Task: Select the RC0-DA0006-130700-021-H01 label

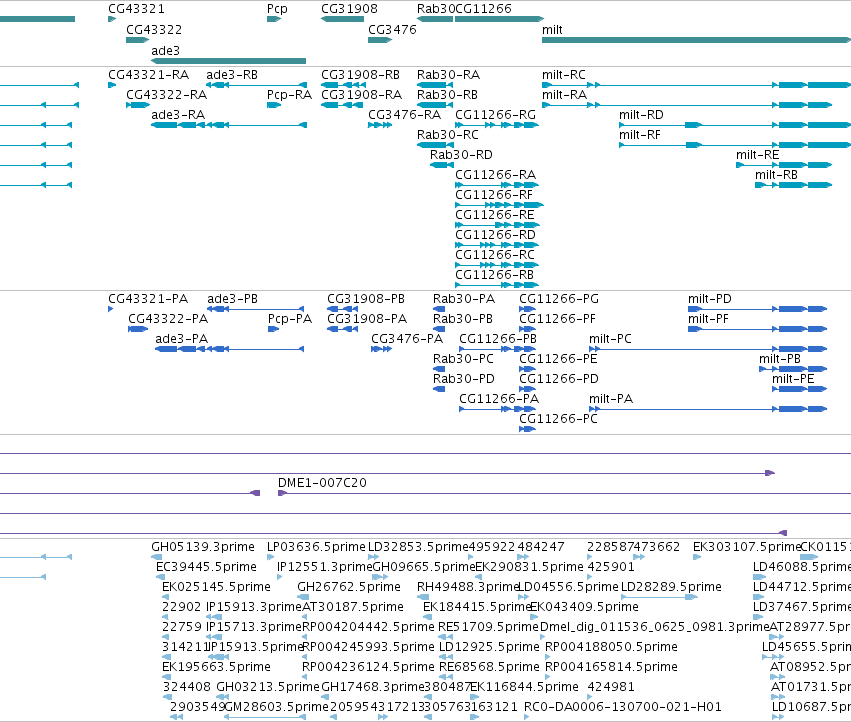Action: point(623,707)
